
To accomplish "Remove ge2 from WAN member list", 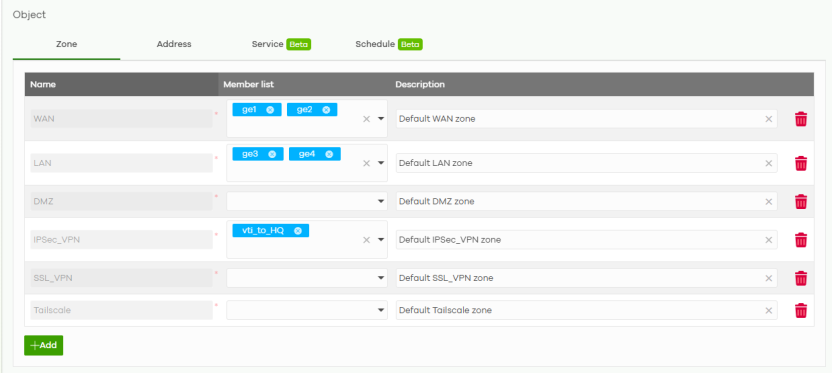I will 326,109.
